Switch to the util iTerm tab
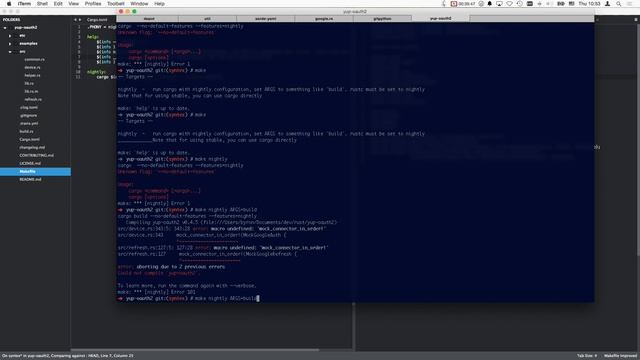 (x=207, y=18)
